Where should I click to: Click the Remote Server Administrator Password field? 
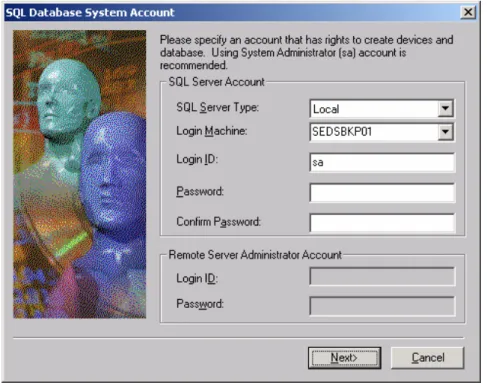tap(382, 306)
